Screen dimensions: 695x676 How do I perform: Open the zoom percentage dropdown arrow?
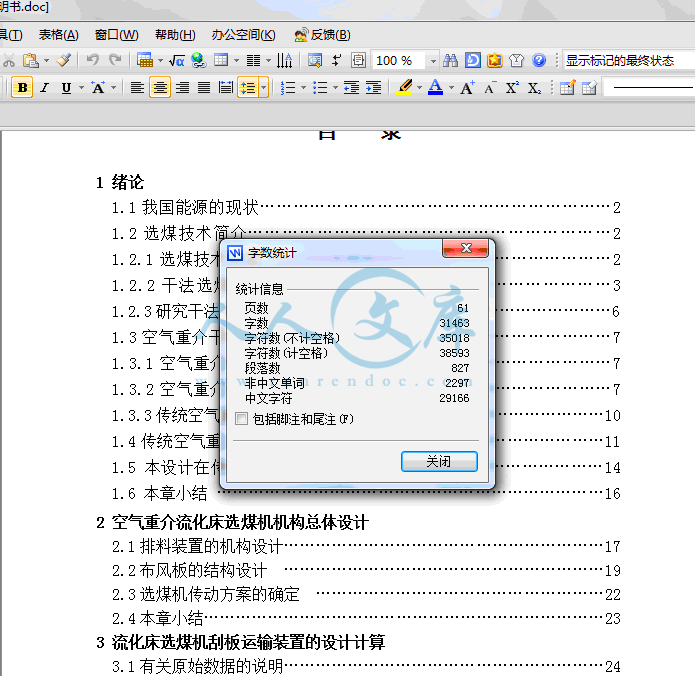[x=433, y=61]
